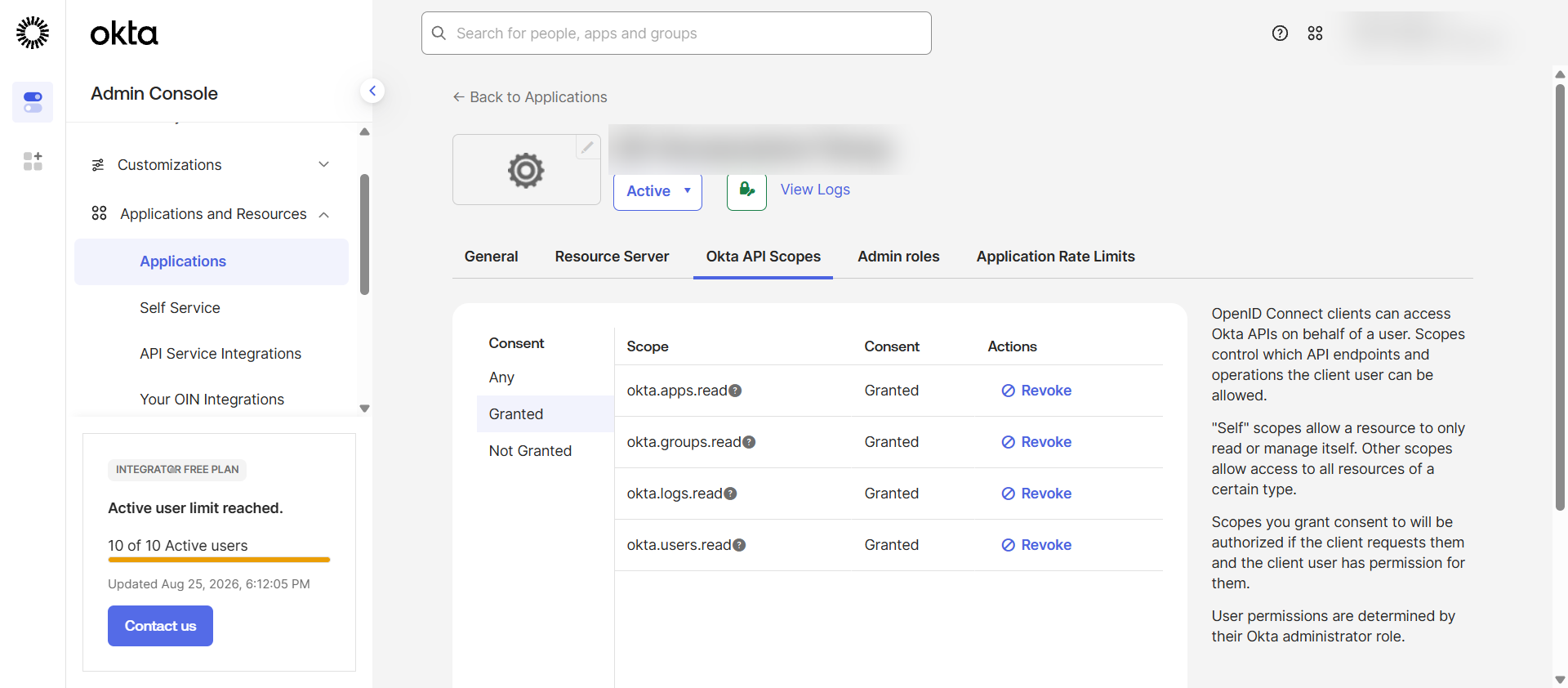This screenshot has width=1568, height=688.
Task: Click the search magnifier icon
Action: (x=439, y=33)
